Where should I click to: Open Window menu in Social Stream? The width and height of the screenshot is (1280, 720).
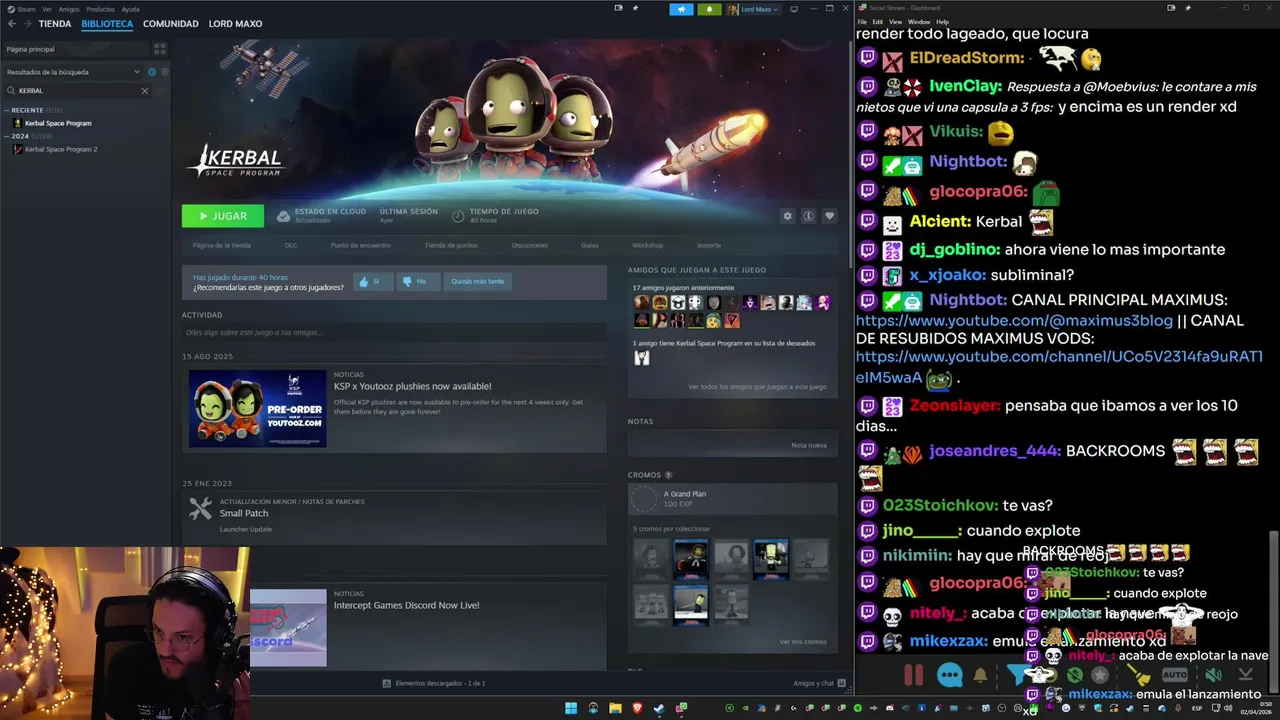(x=918, y=21)
